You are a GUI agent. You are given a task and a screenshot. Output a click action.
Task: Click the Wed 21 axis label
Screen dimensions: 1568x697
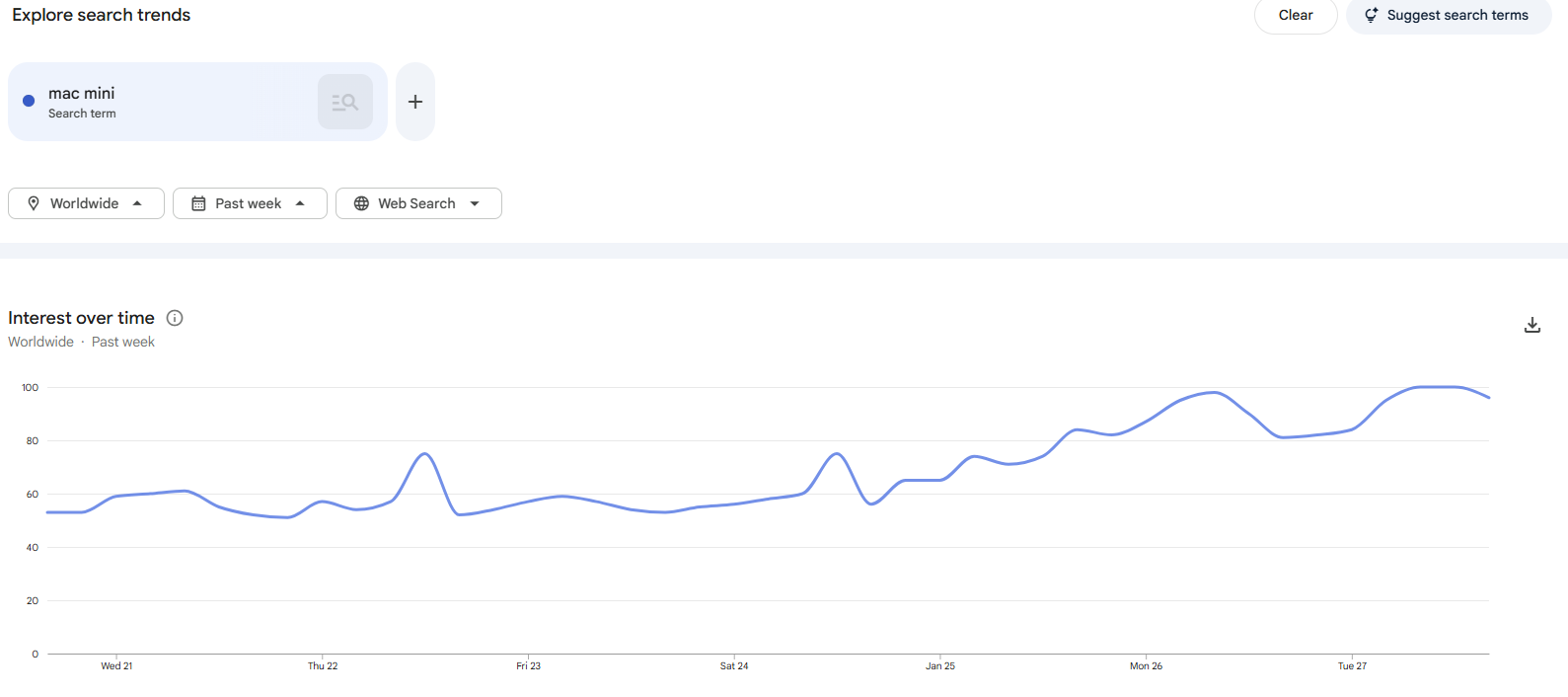click(116, 666)
